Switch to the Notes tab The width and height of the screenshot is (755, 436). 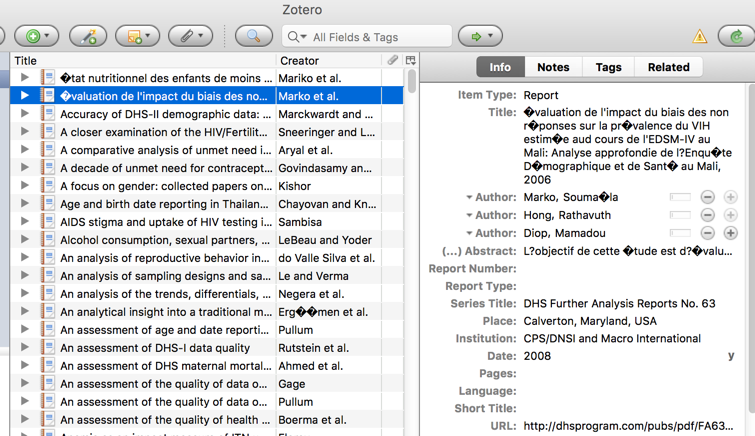point(553,67)
